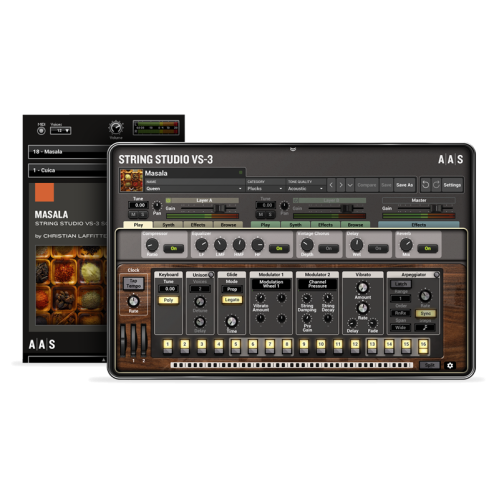Screen dimensions: 499x500
Task: Open the Voices dropdown in the back window
Action: (60, 131)
